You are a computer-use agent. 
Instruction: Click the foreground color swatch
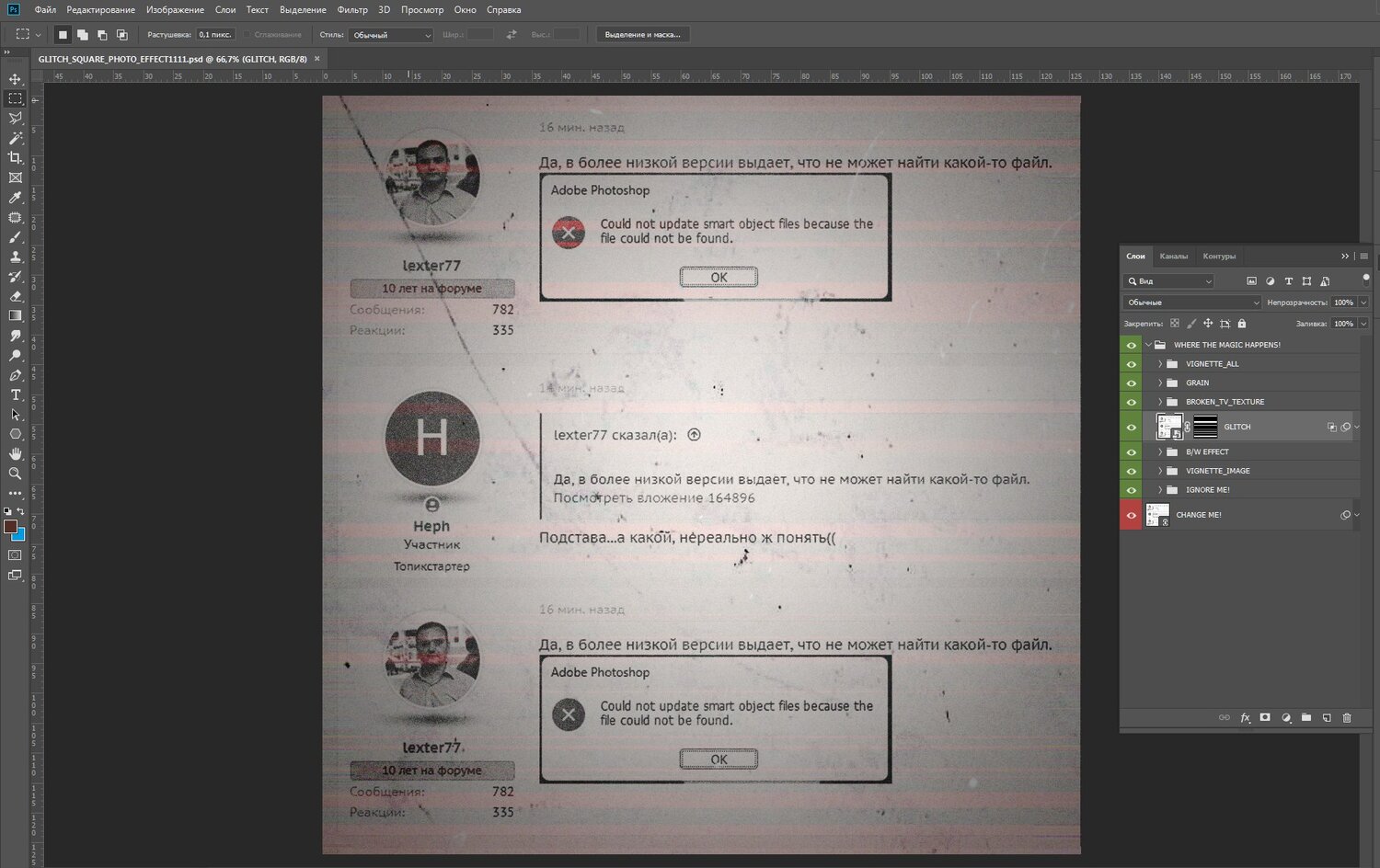[x=10, y=527]
